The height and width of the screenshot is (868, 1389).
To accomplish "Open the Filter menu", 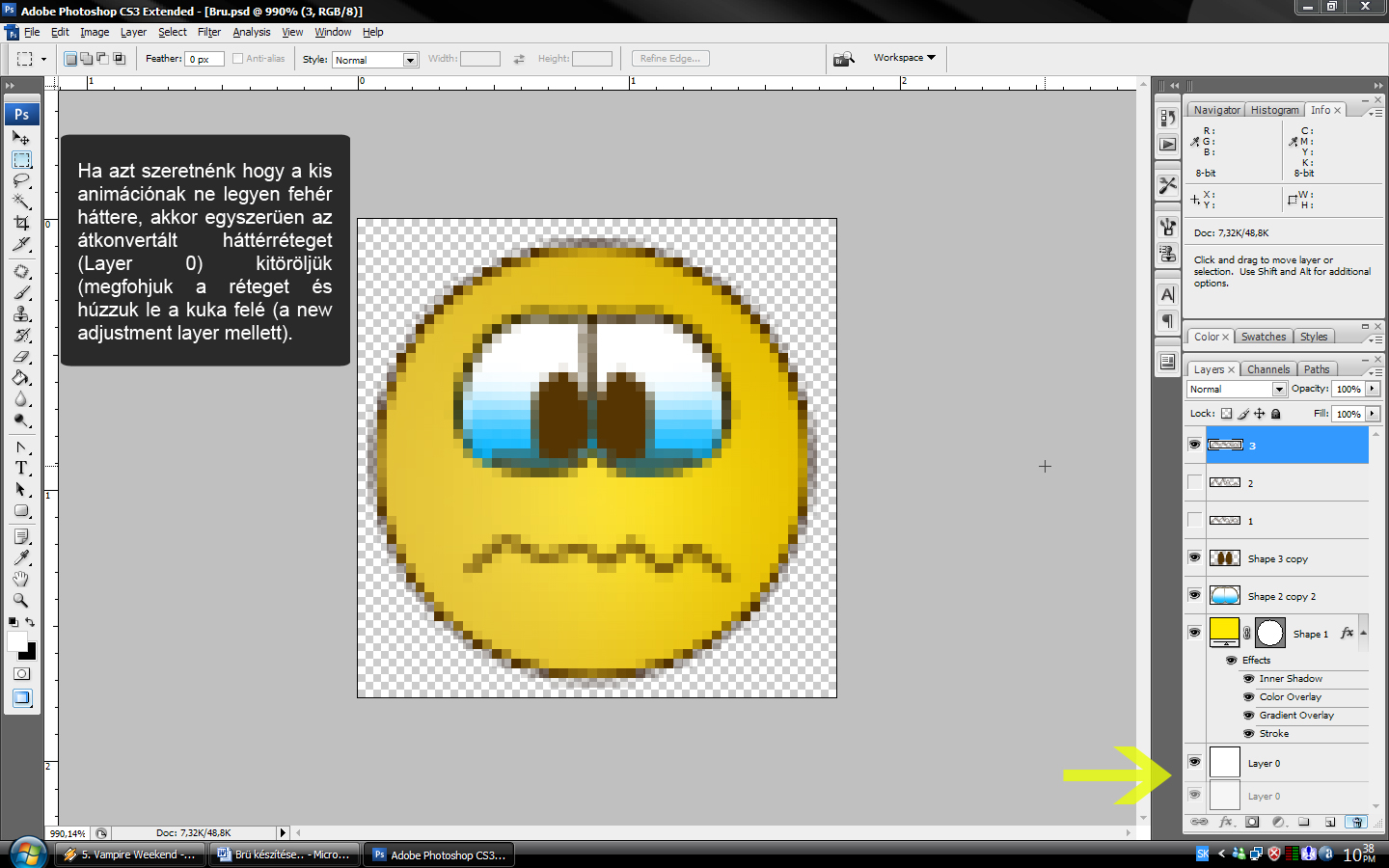I will tap(208, 32).
